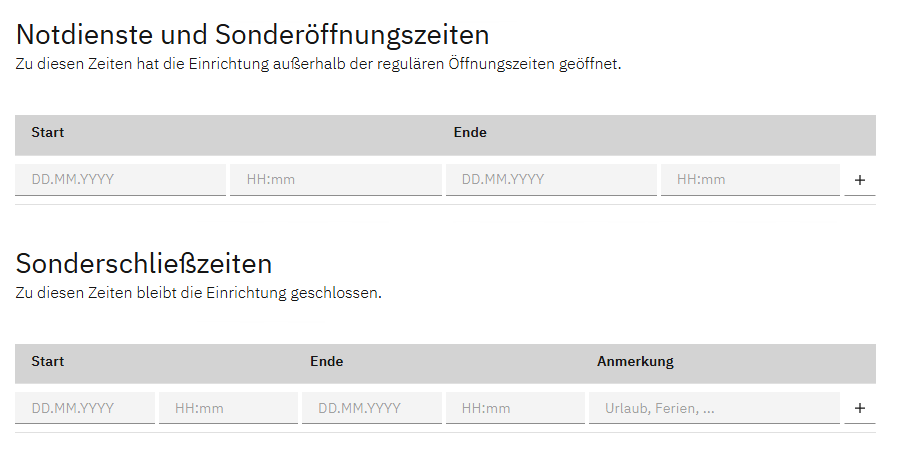The height and width of the screenshot is (460, 899).
Task: Click the Notdienste und Sonderöffnungszeiten heading
Action: tap(253, 35)
